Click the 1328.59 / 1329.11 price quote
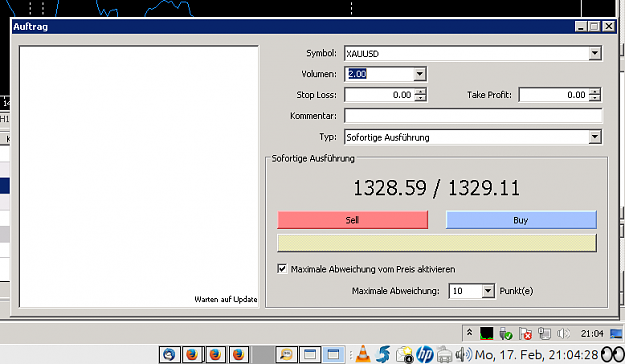 [x=437, y=188]
